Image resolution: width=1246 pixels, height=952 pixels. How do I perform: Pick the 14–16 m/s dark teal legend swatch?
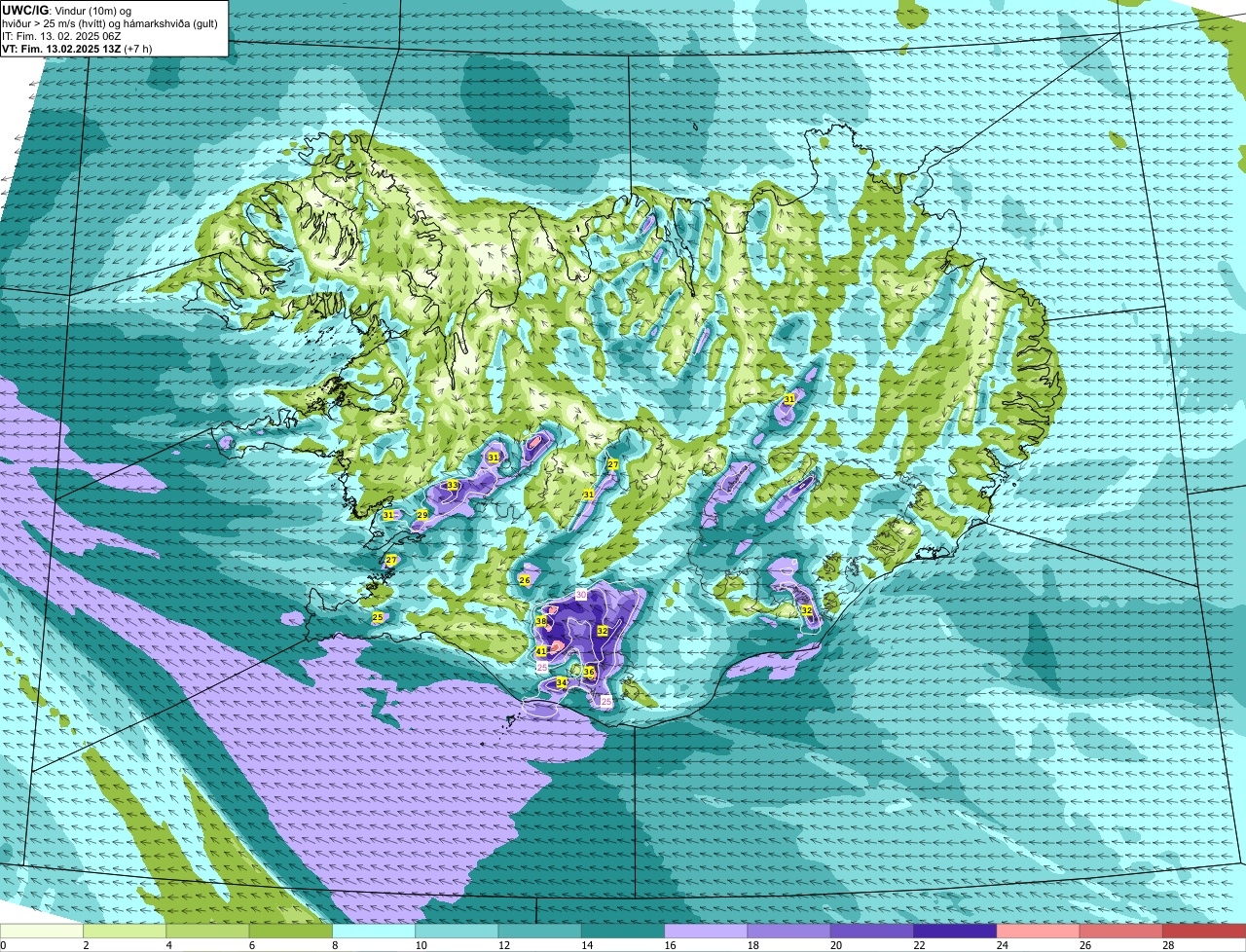tap(623, 932)
